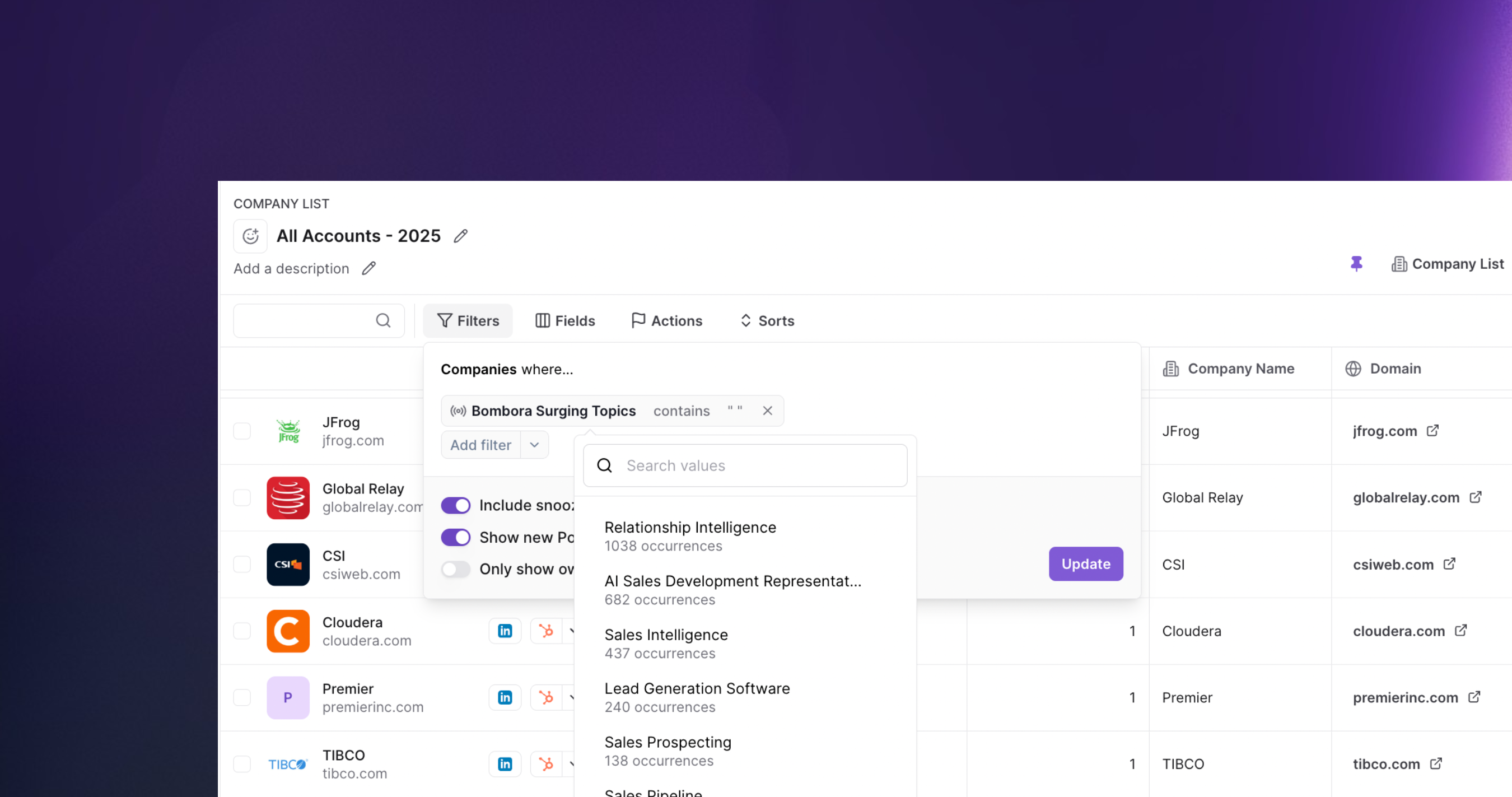Open the Filters menu
Image resolution: width=1512 pixels, height=797 pixels.
[x=468, y=320]
